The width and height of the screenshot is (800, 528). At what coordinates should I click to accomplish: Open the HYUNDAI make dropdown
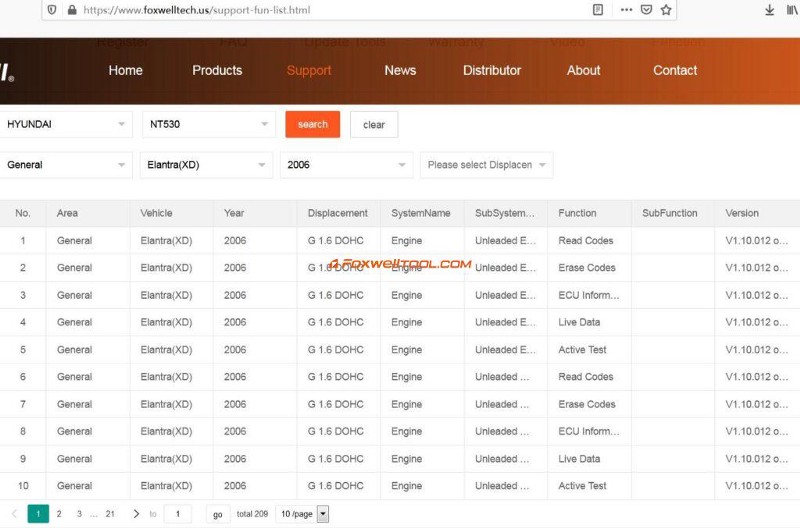click(66, 124)
